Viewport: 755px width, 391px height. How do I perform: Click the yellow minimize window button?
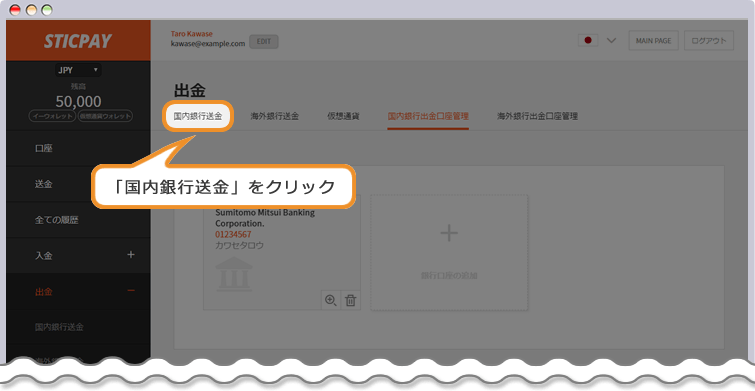[31, 10]
